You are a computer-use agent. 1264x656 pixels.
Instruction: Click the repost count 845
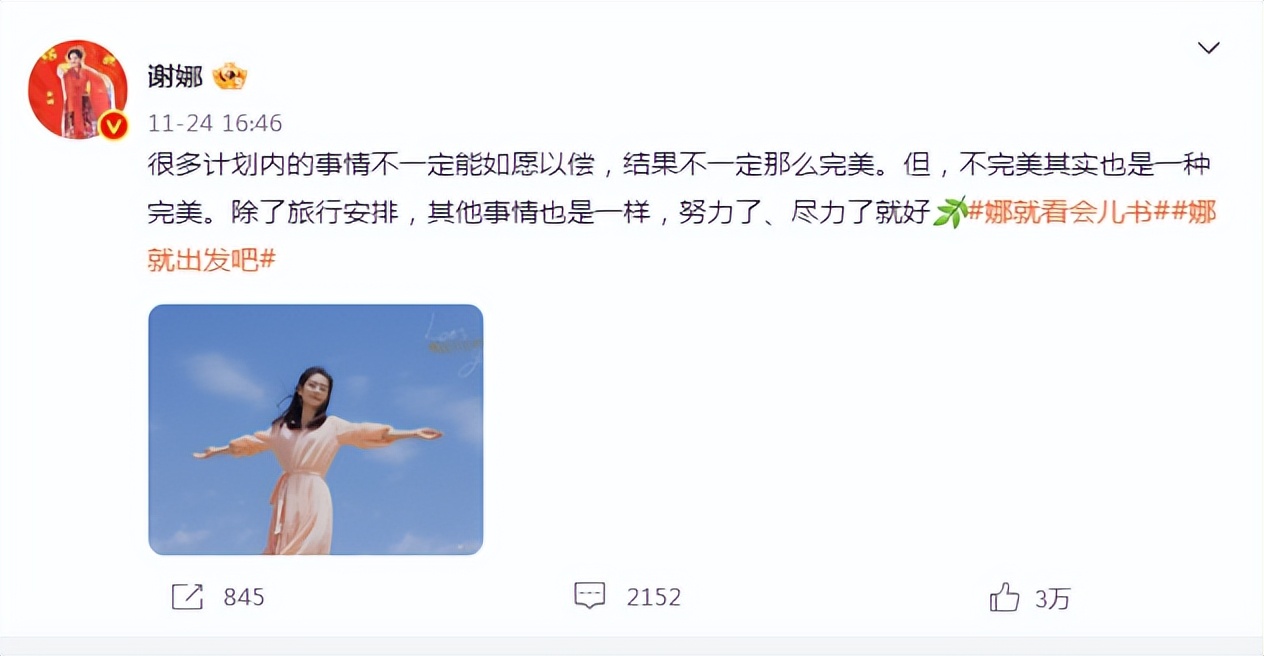pos(244,598)
